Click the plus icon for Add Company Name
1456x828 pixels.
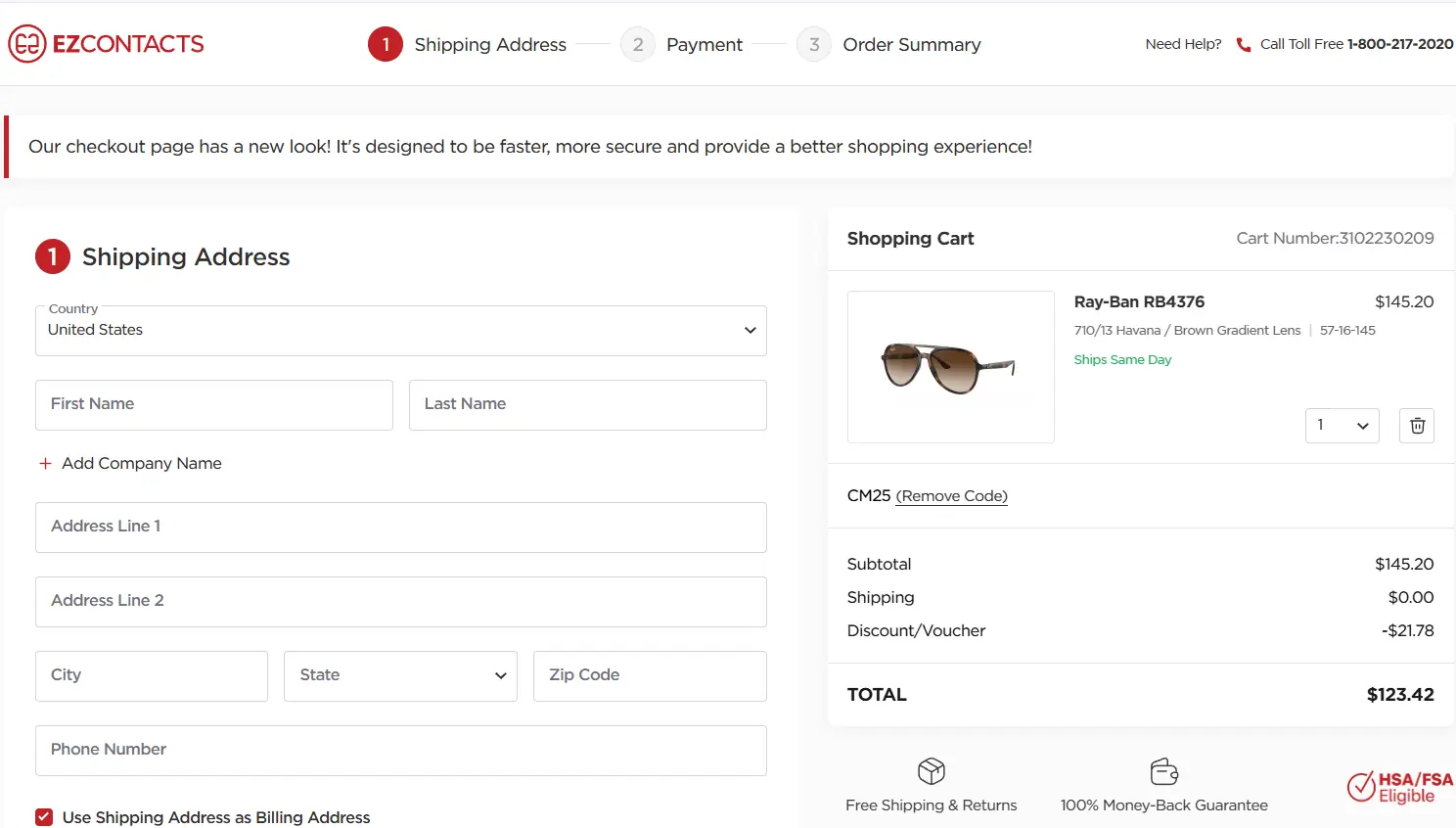pyautogui.click(x=45, y=464)
